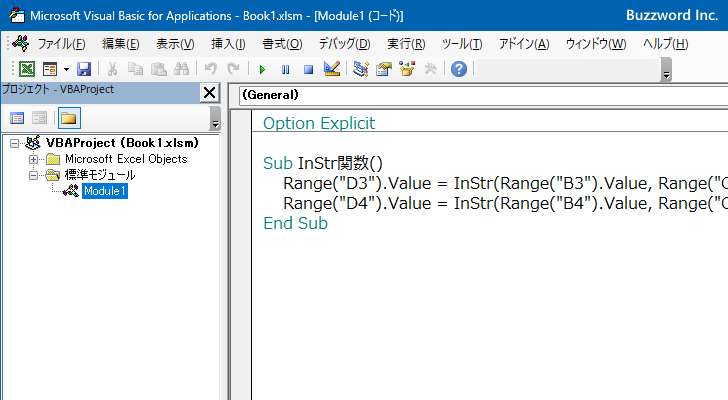Open the デバッグ(D) menu

pos(344,44)
